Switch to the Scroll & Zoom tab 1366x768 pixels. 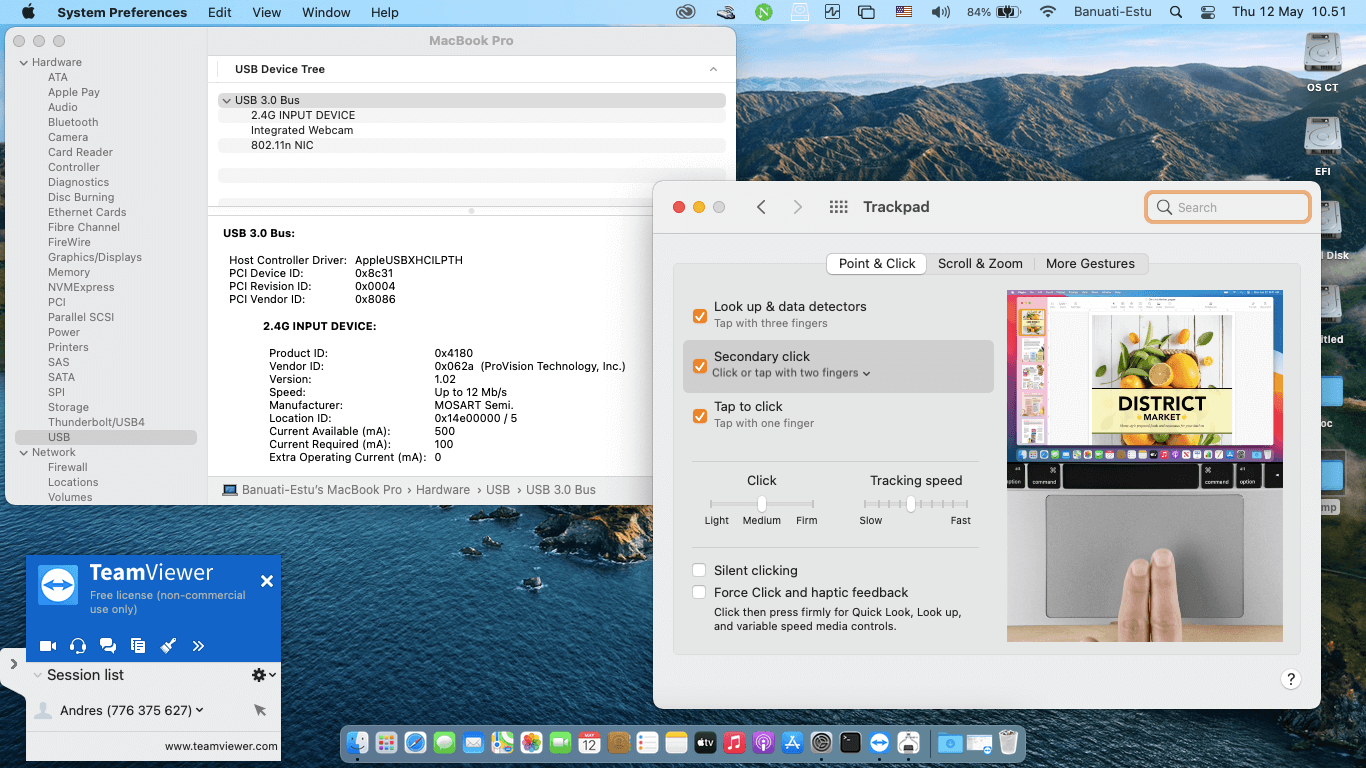pyautogui.click(x=980, y=264)
